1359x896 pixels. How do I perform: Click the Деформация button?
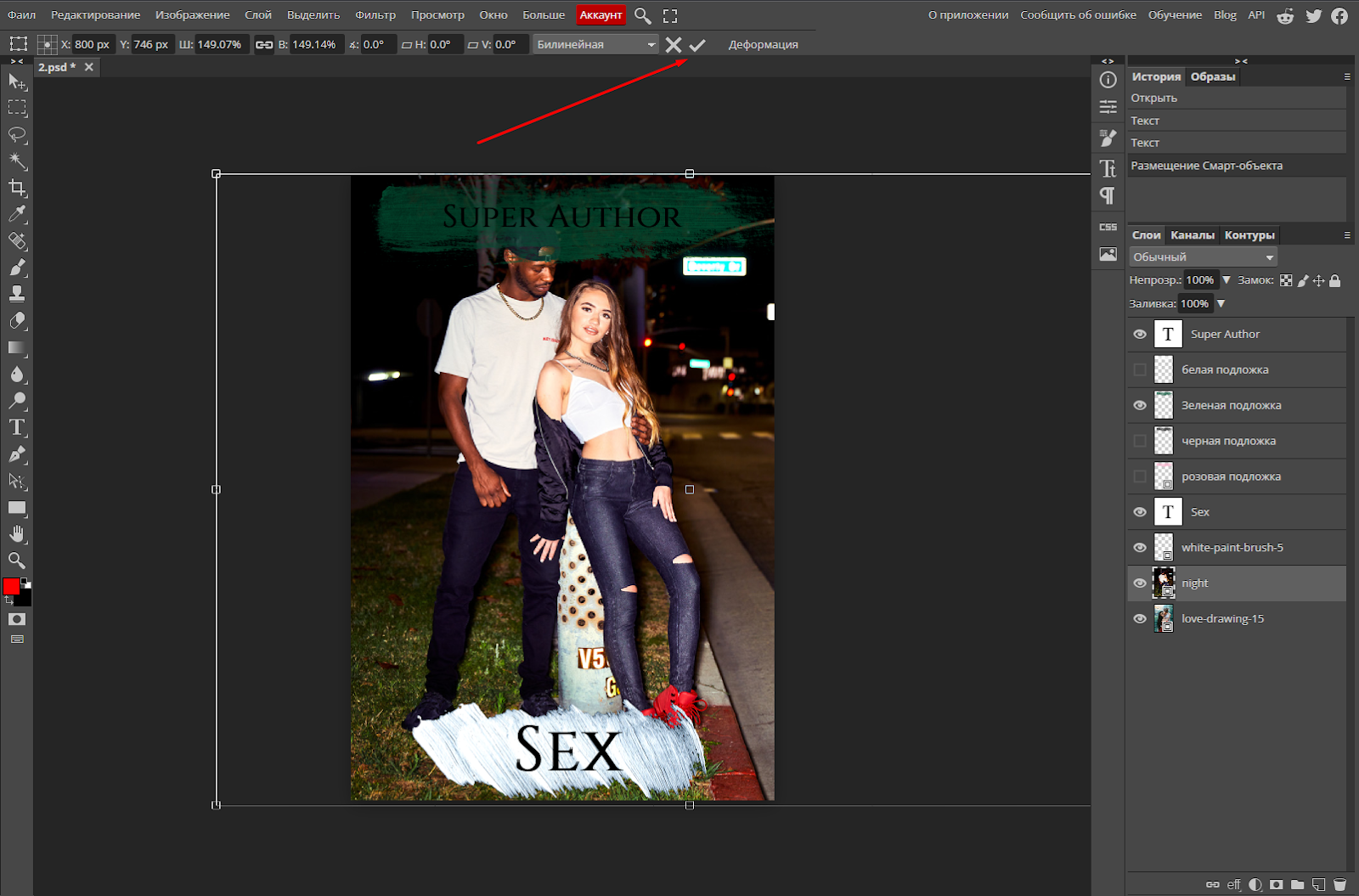pyautogui.click(x=763, y=45)
